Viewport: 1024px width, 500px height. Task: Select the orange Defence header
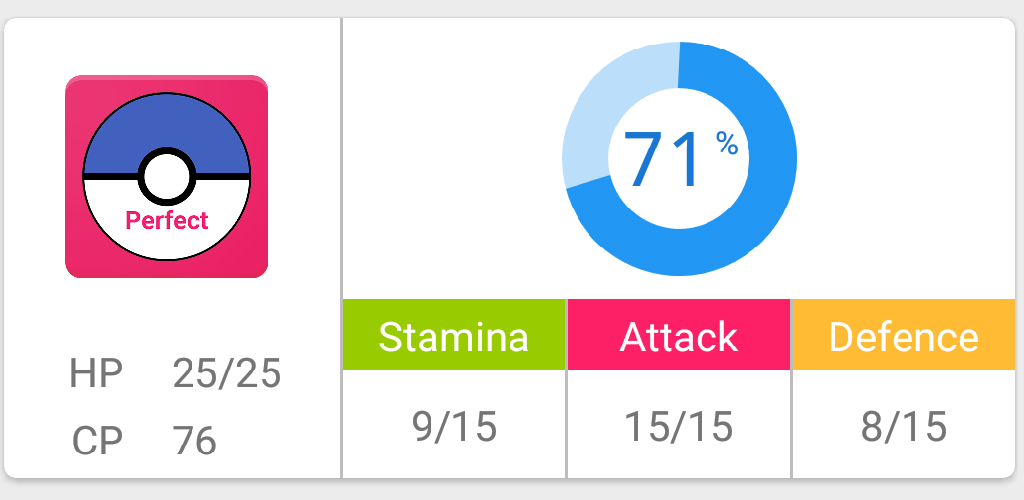(904, 335)
